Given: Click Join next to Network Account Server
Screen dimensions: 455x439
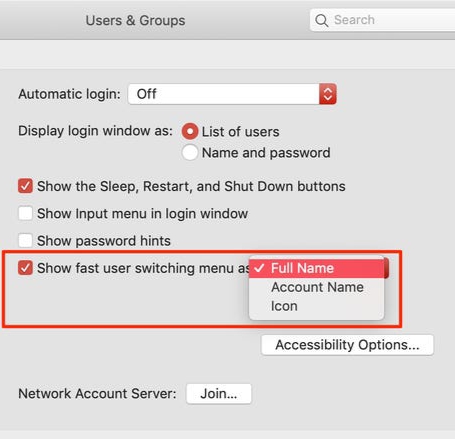Looking at the screenshot, I should pyautogui.click(x=219, y=394).
